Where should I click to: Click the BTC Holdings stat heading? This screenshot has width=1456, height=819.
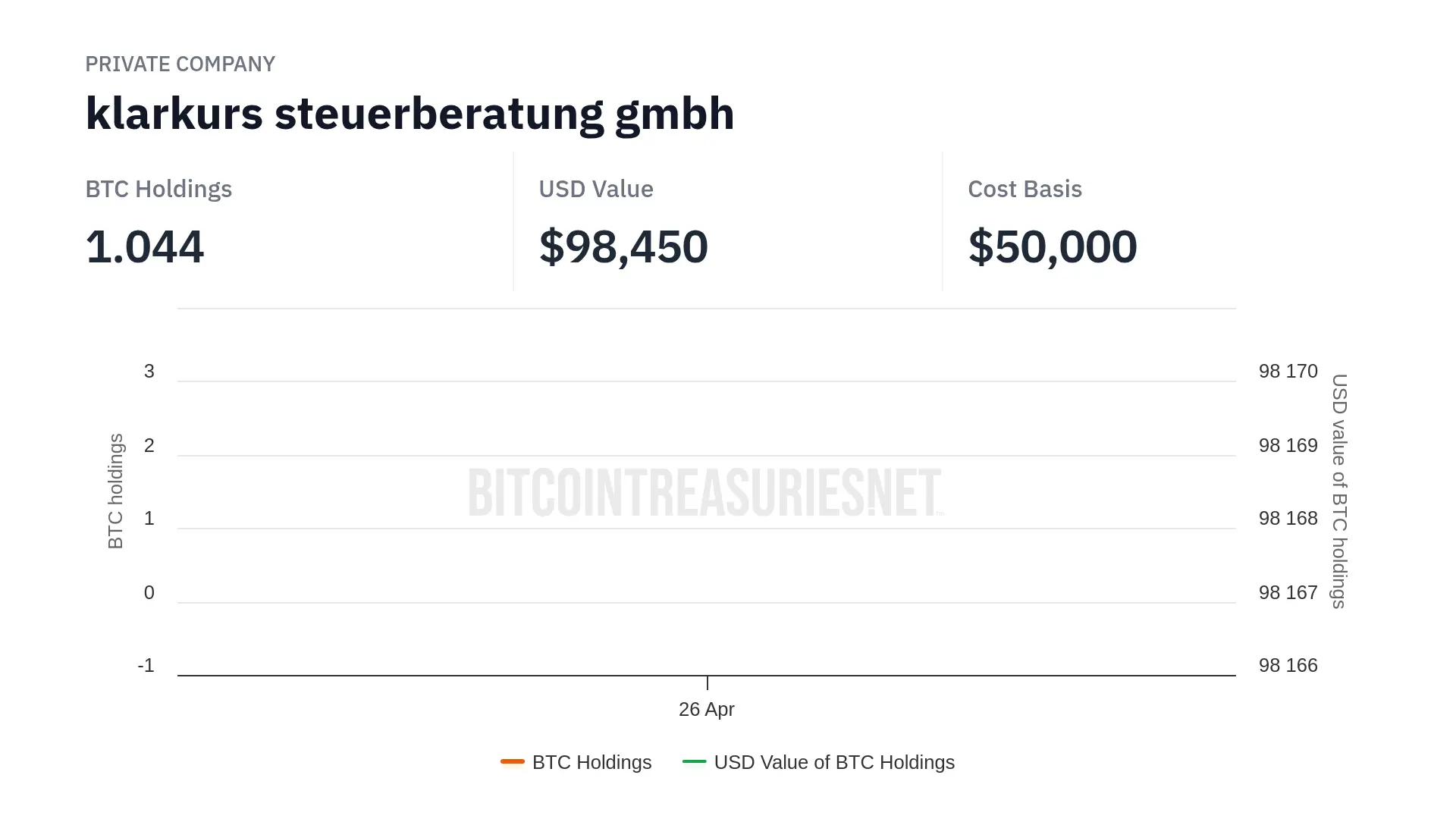click(x=158, y=189)
